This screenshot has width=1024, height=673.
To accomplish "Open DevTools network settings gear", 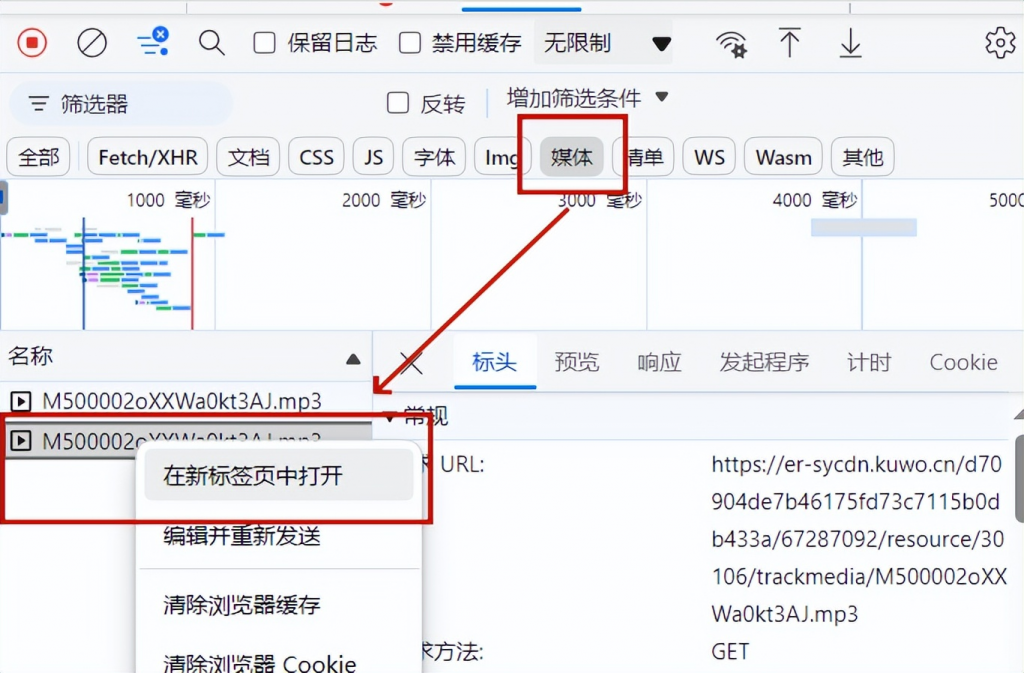I will pyautogui.click(x=999, y=43).
